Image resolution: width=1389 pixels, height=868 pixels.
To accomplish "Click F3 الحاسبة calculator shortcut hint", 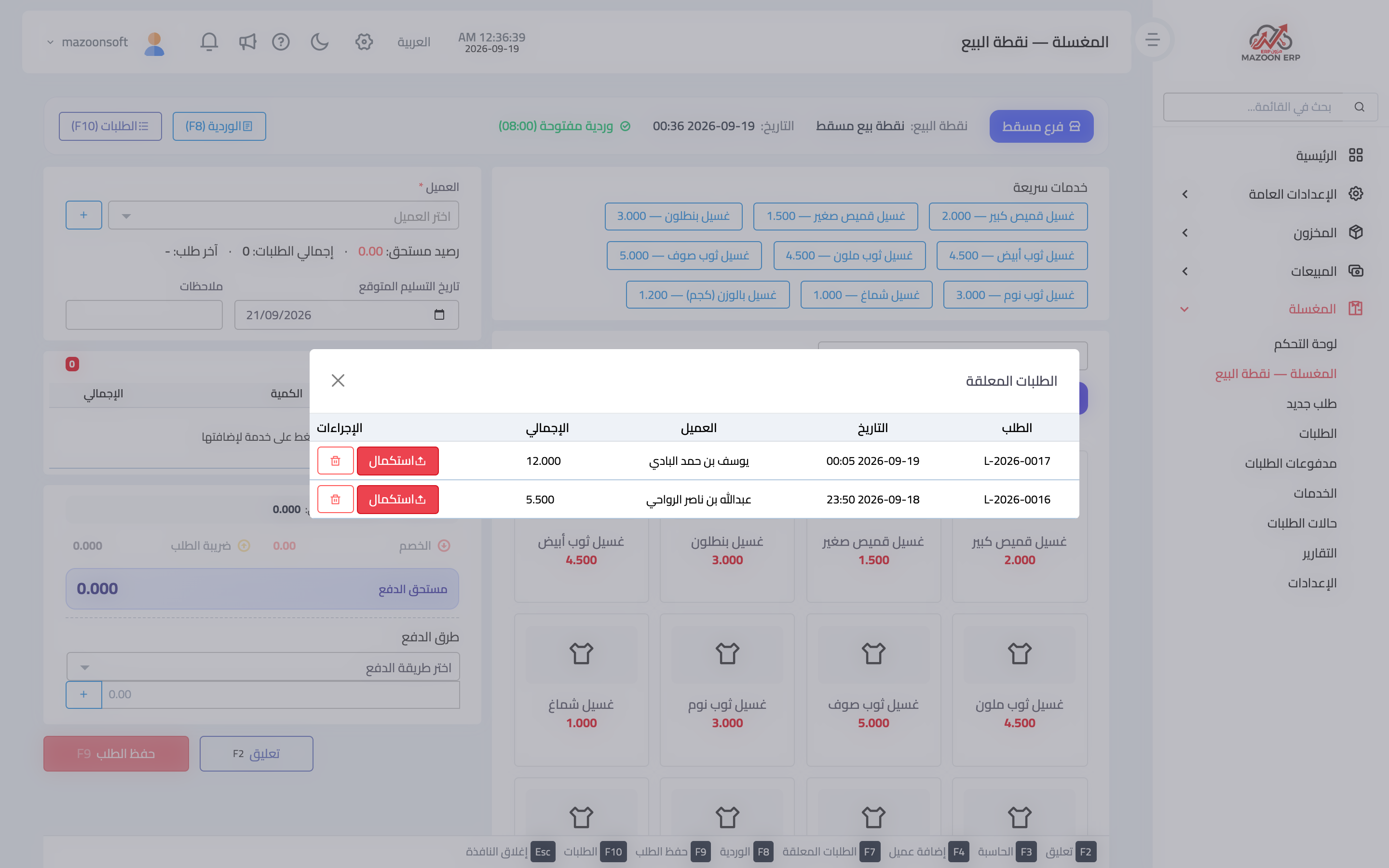I will coord(1008,852).
